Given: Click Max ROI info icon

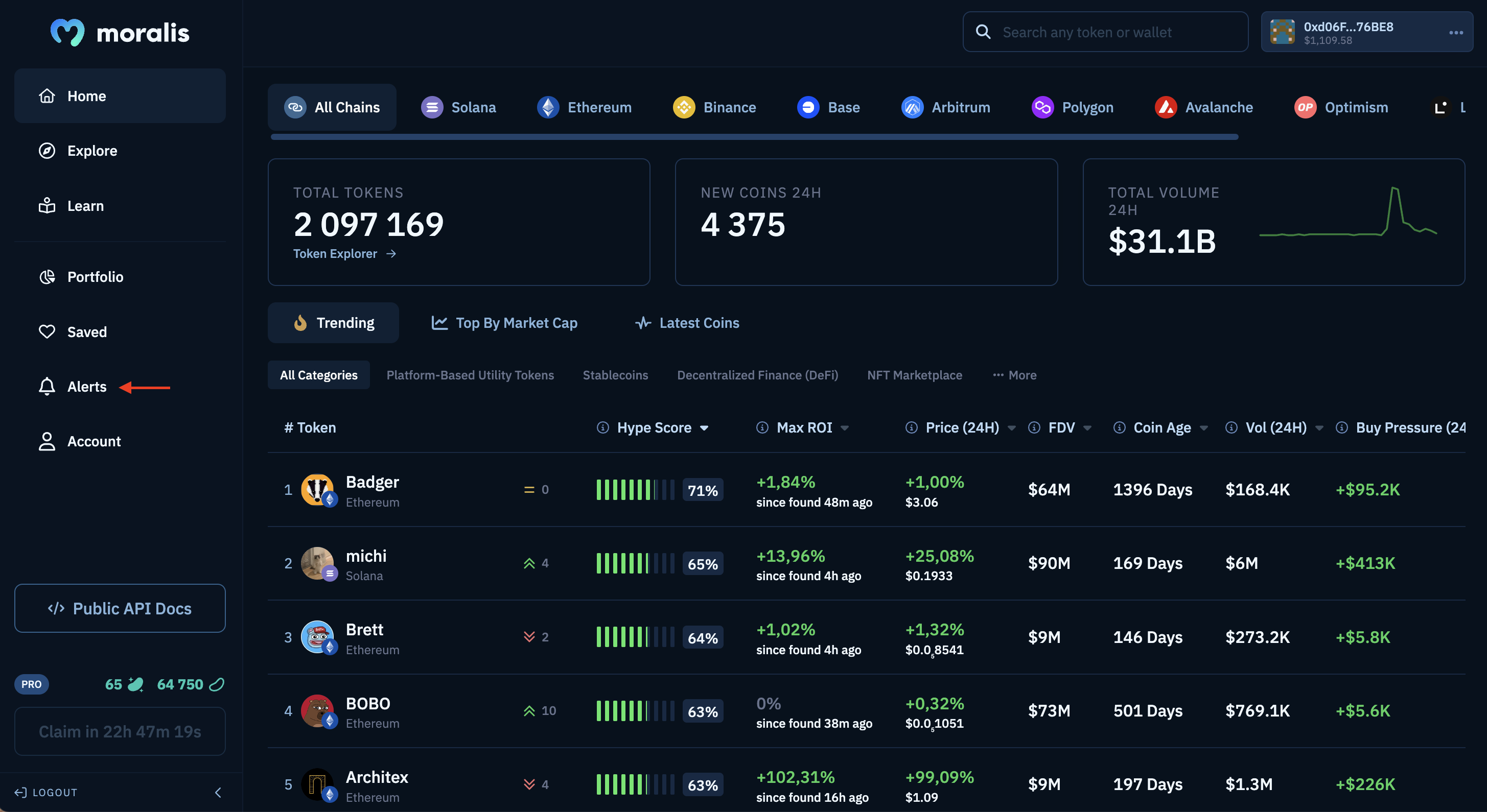Looking at the screenshot, I should [x=762, y=427].
